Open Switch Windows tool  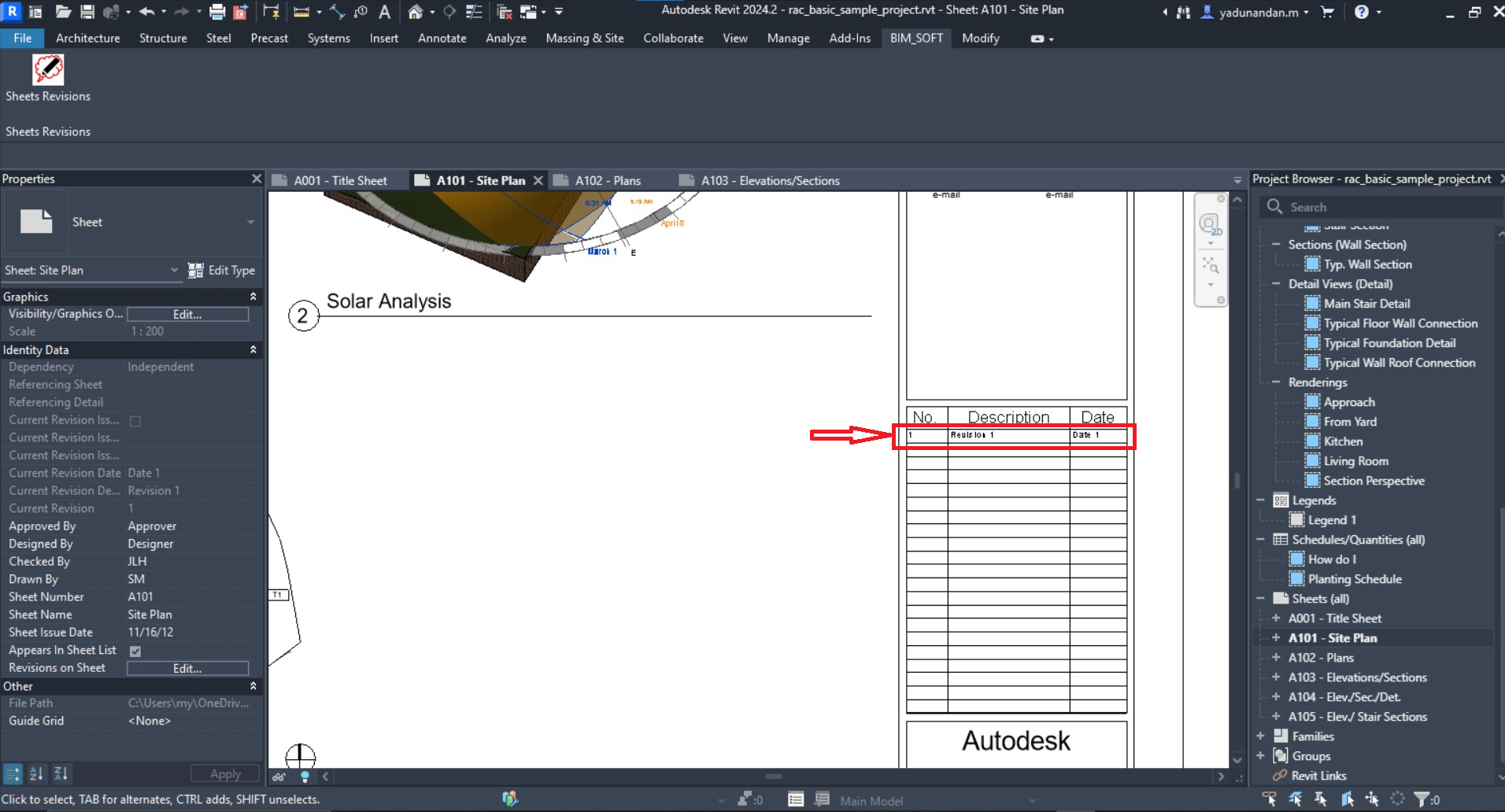(528, 12)
